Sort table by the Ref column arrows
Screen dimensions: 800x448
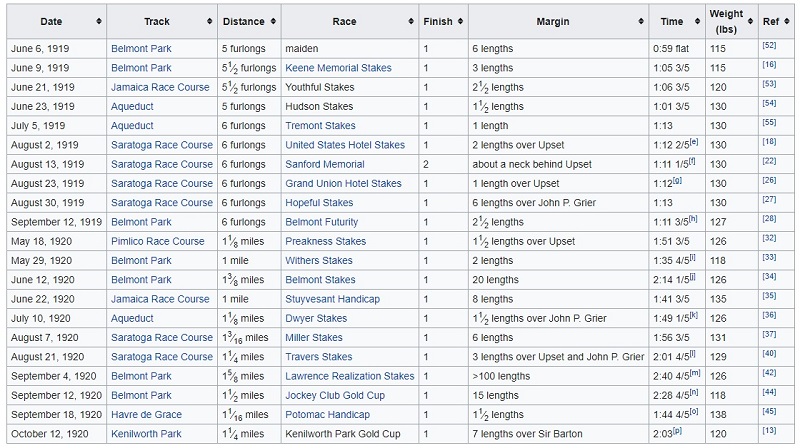pos(786,21)
